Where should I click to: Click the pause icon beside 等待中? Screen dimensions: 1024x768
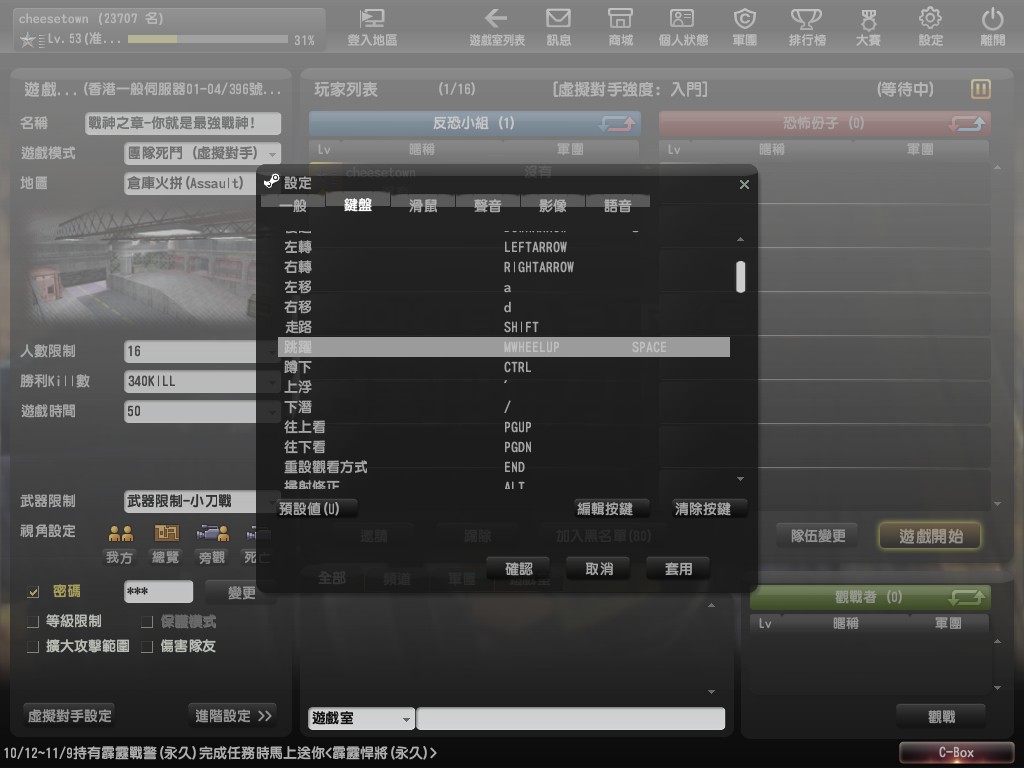981,89
